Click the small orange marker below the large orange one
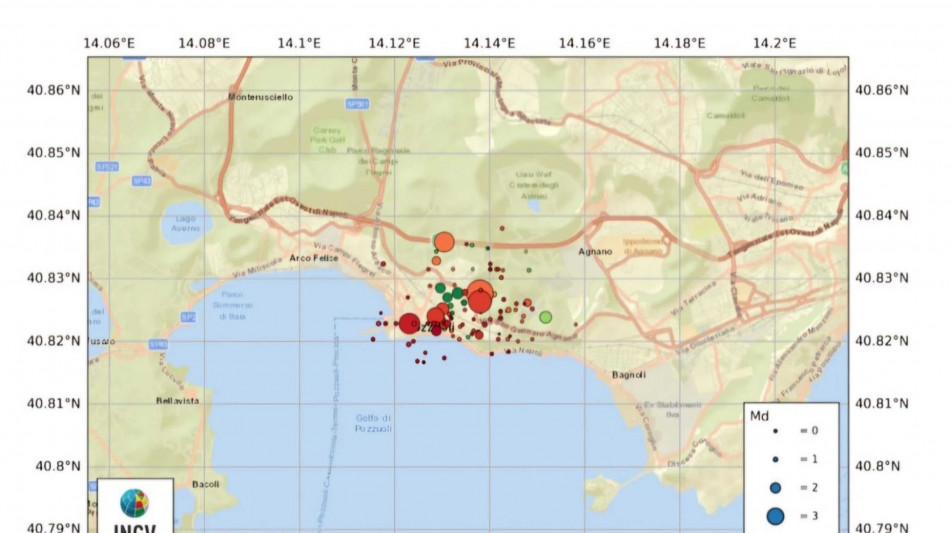The height and width of the screenshot is (533, 950). [x=436, y=261]
